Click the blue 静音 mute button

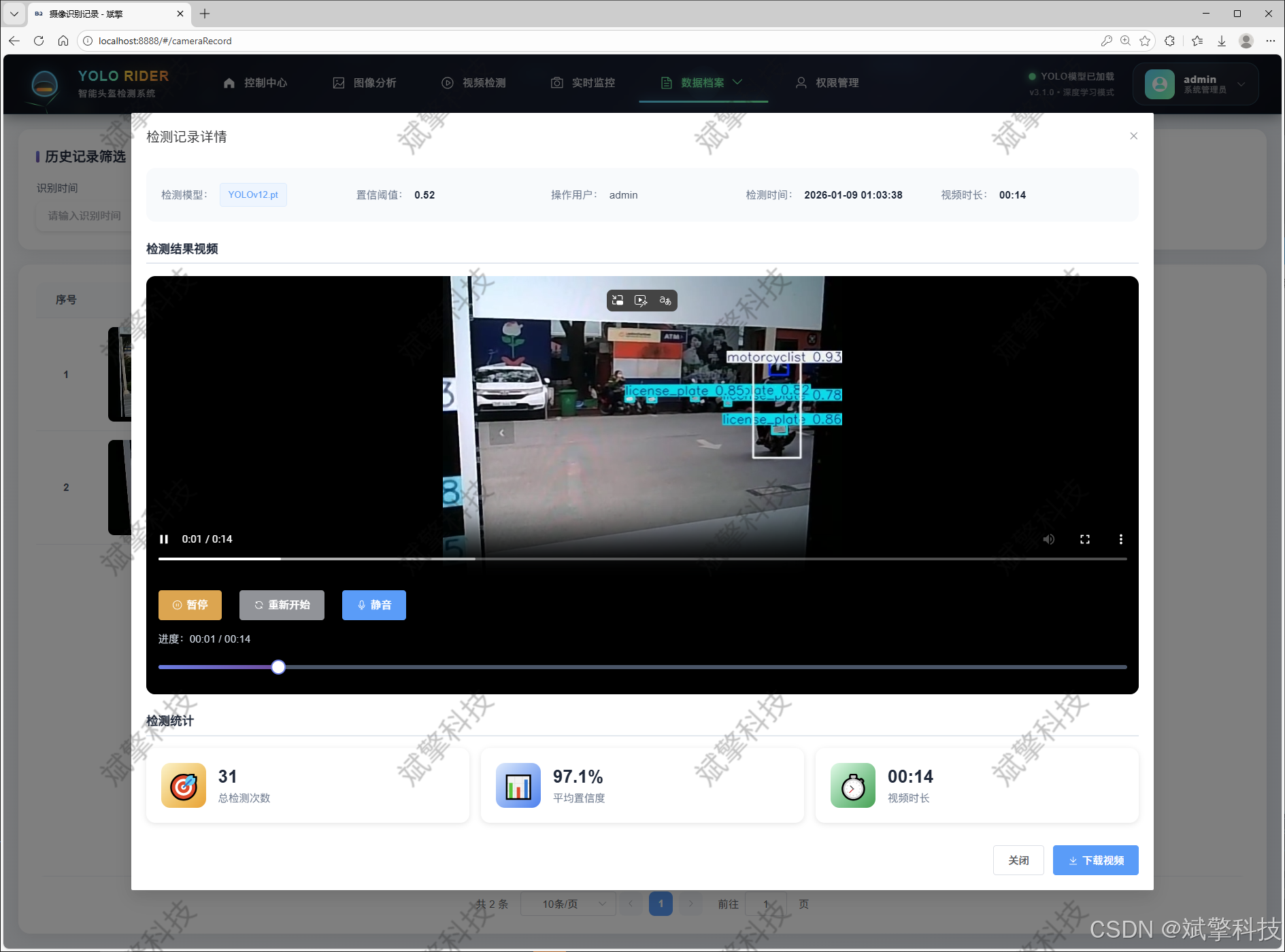click(374, 605)
